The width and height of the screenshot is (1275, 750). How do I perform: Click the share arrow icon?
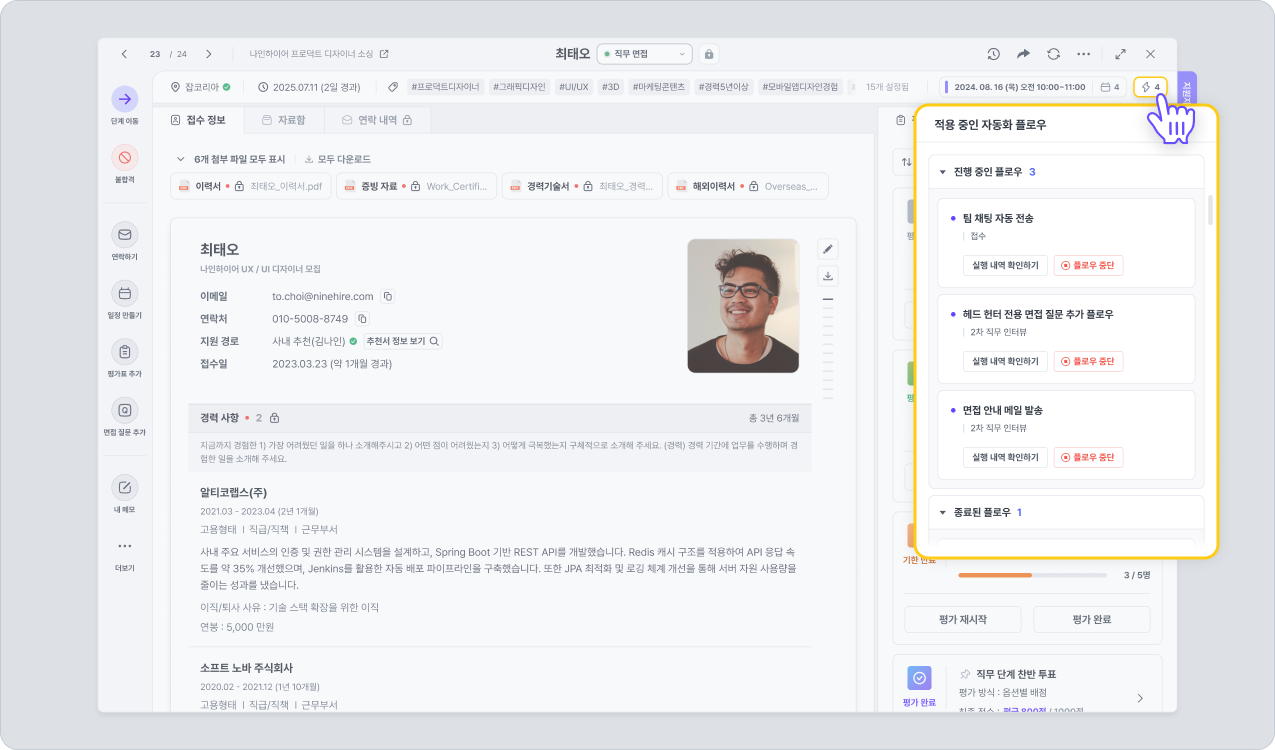(x=1023, y=54)
